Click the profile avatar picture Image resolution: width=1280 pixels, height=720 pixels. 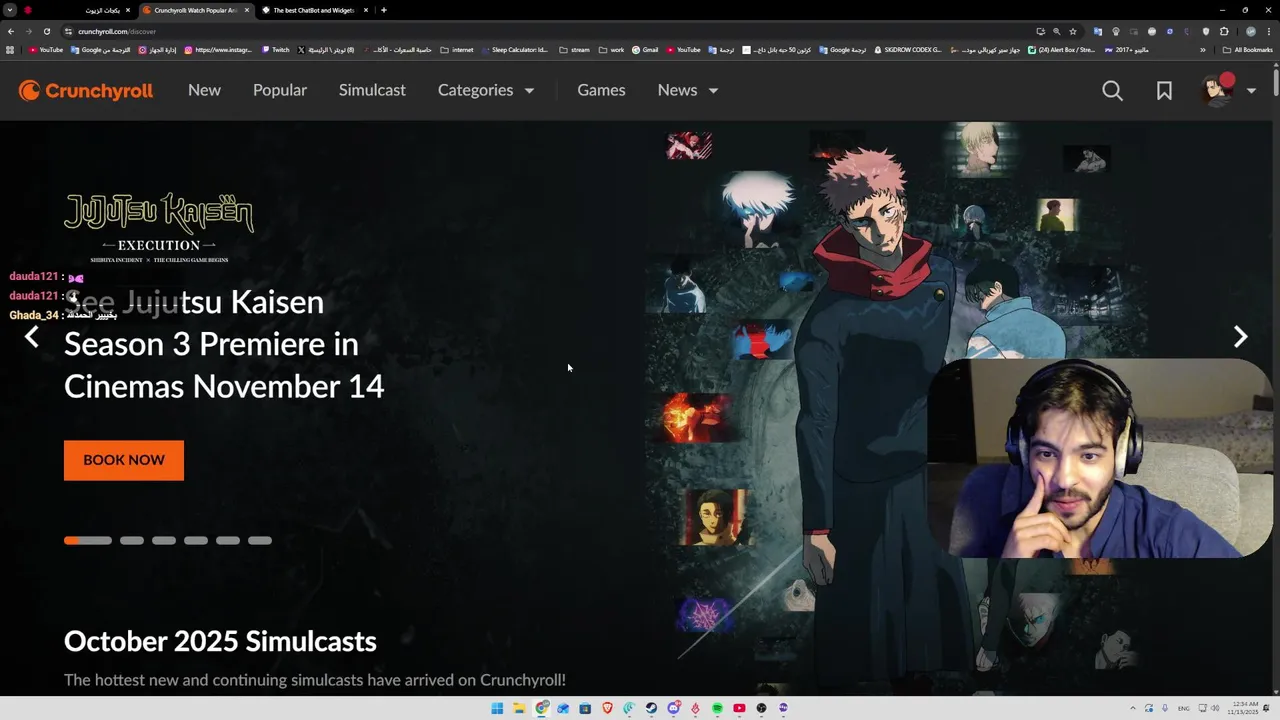pyautogui.click(x=1218, y=90)
